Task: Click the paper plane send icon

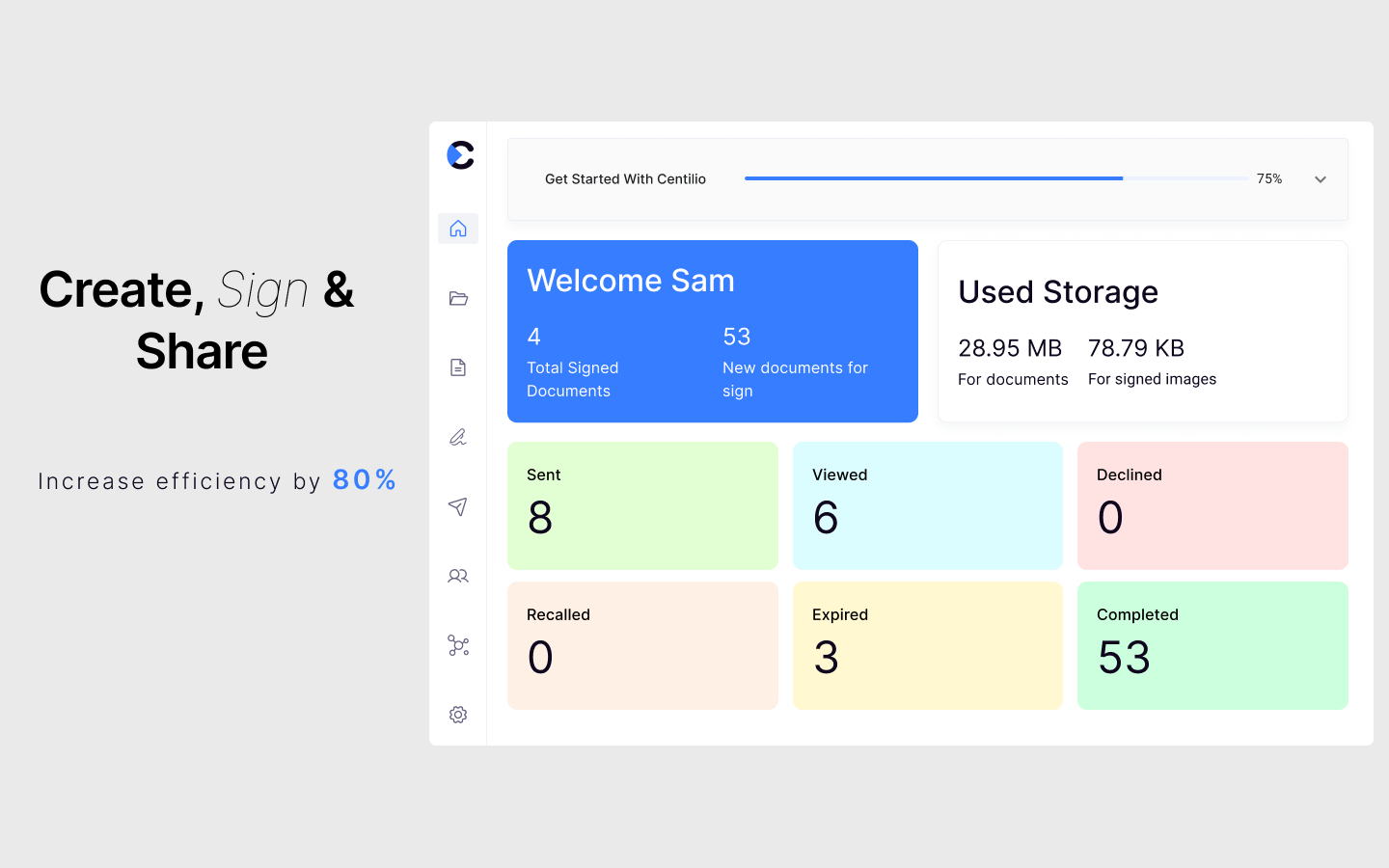Action: [458, 506]
